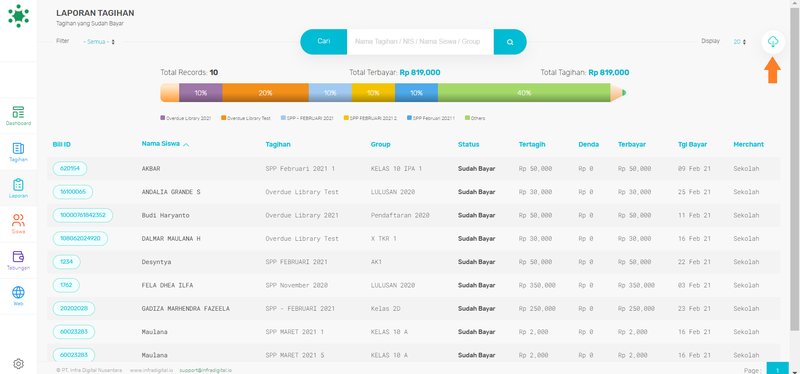Screen dimensions: 800x374
Task: Sort by Tertagih column header
Action: (x=532, y=144)
